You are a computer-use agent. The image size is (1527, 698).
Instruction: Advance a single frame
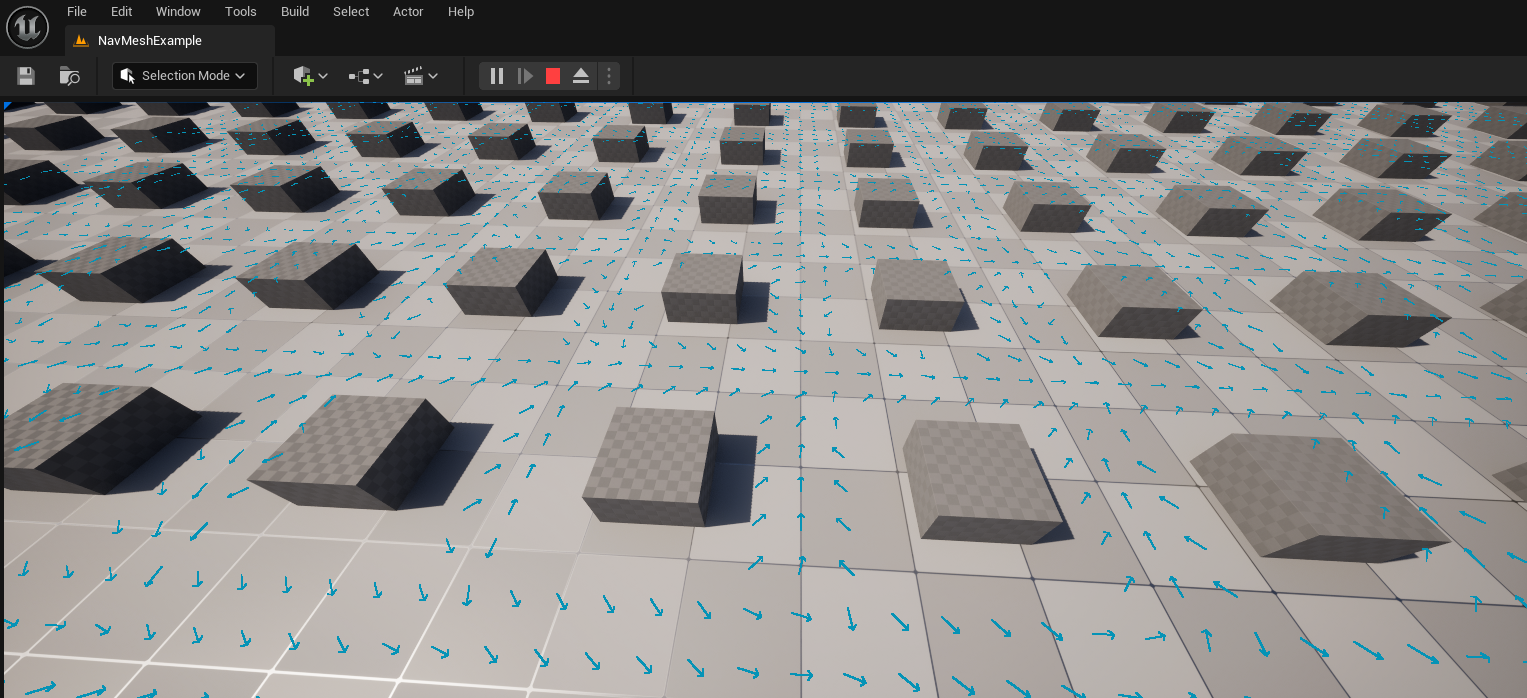[525, 76]
